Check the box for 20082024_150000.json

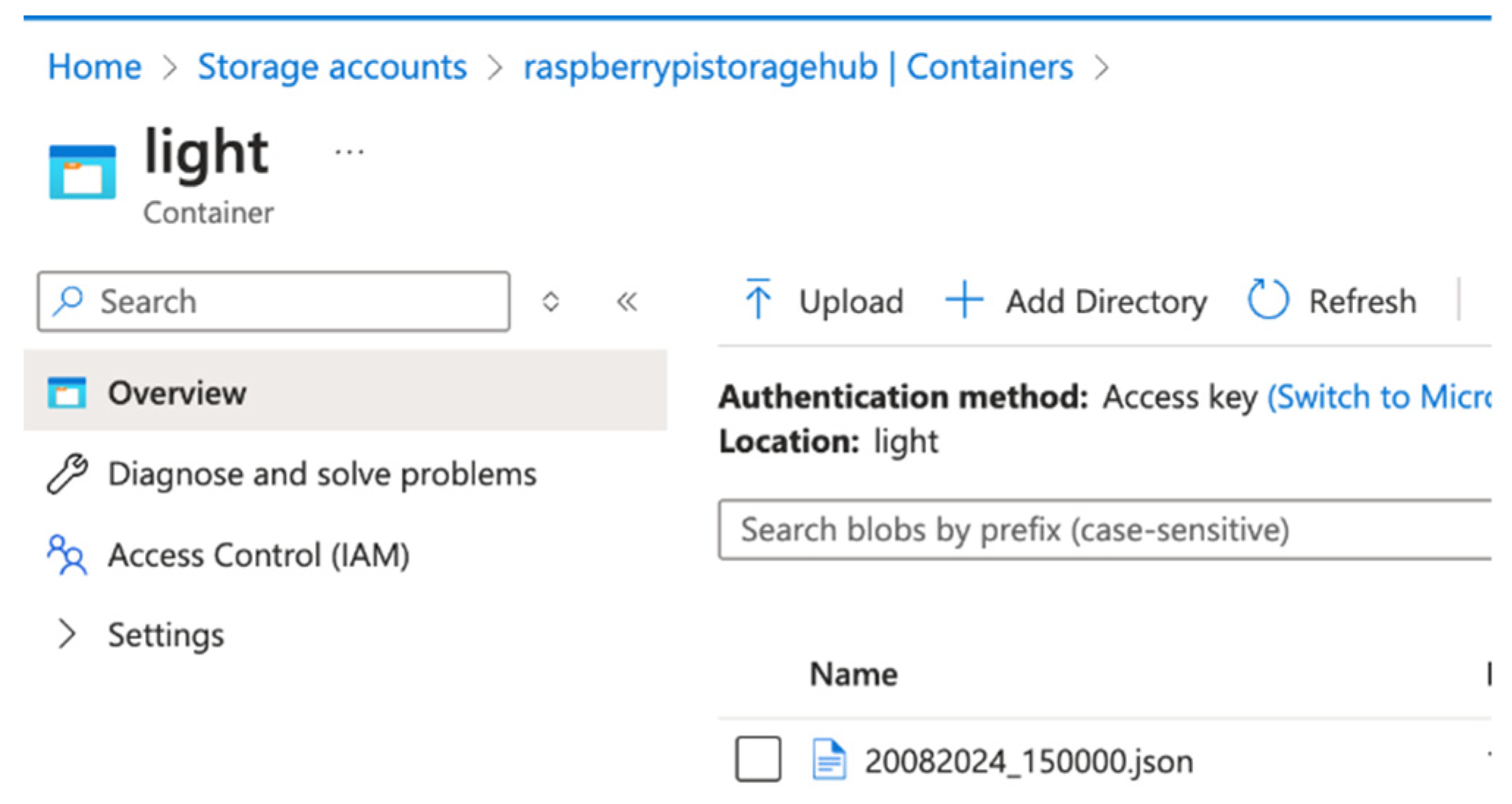[x=758, y=759]
